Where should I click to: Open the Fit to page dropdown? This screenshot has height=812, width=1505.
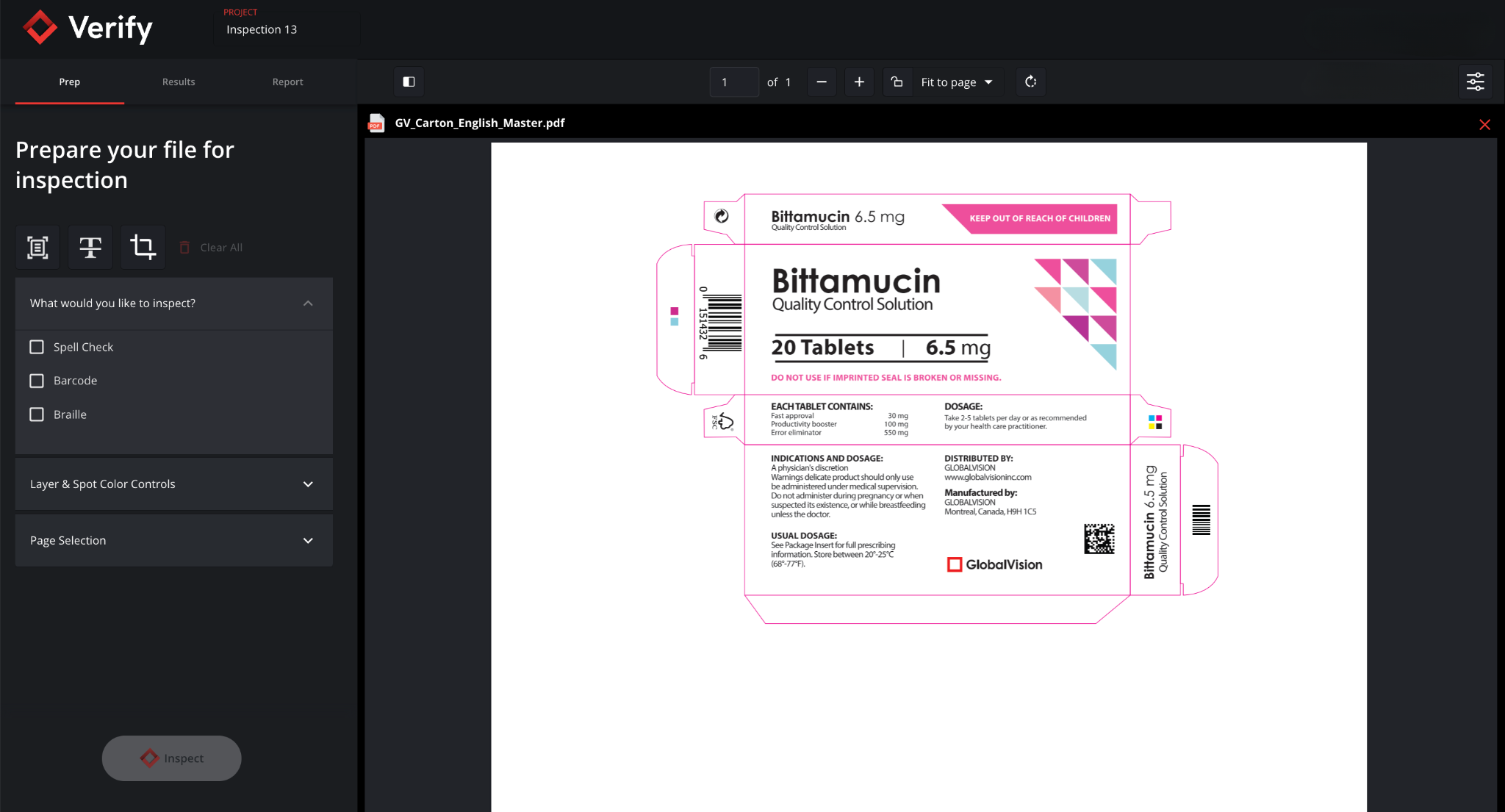click(957, 82)
